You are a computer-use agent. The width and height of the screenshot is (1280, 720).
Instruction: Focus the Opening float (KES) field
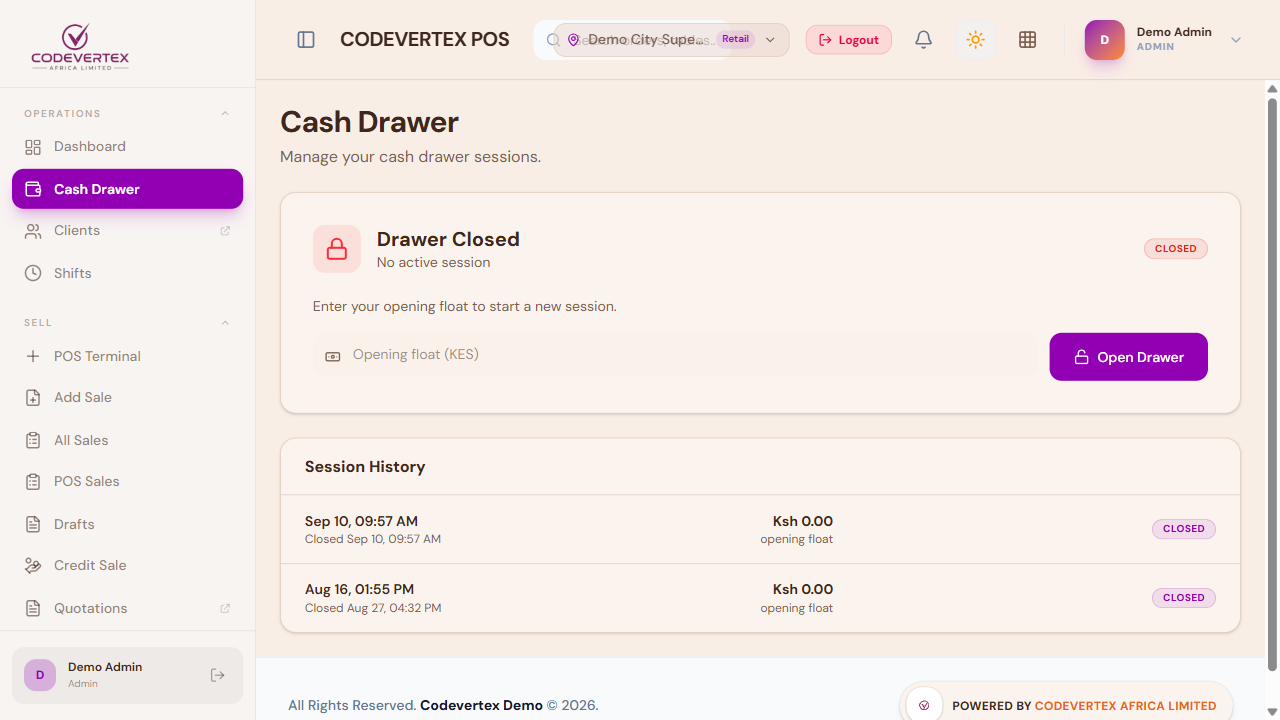point(675,355)
